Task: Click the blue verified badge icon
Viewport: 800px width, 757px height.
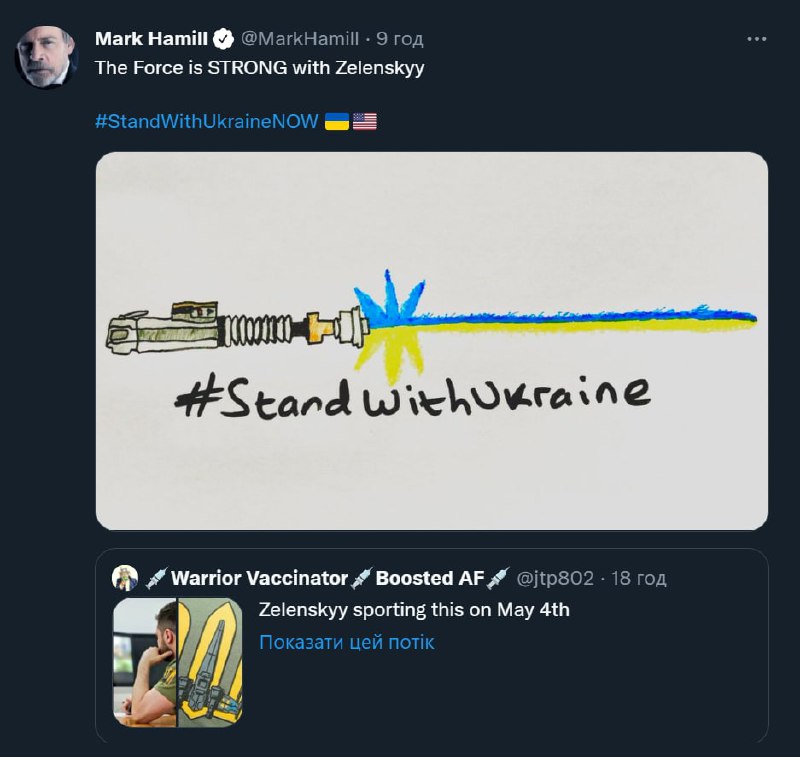Action: click(223, 39)
